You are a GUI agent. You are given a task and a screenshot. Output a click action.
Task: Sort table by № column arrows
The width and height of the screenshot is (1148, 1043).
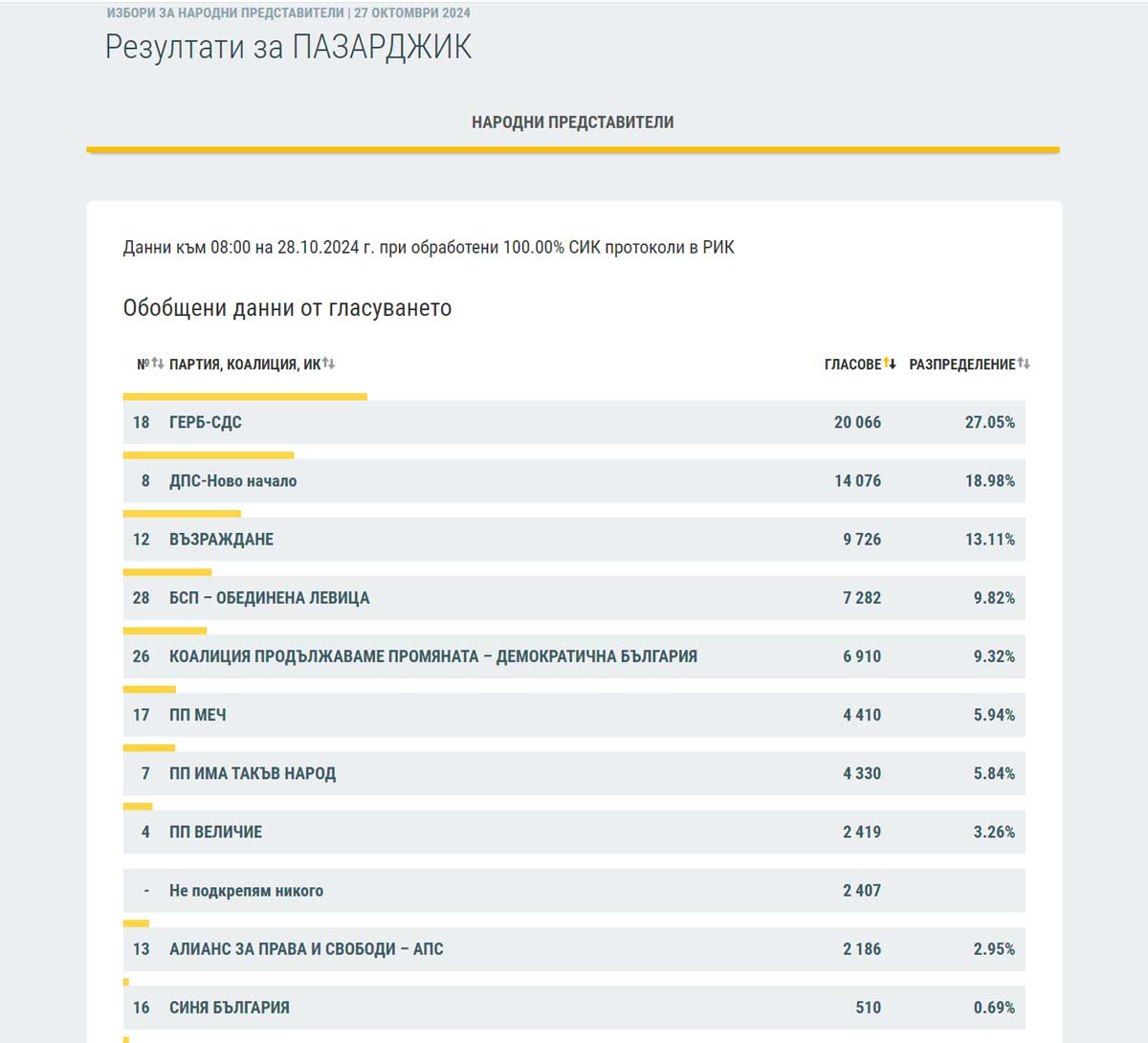click(158, 364)
